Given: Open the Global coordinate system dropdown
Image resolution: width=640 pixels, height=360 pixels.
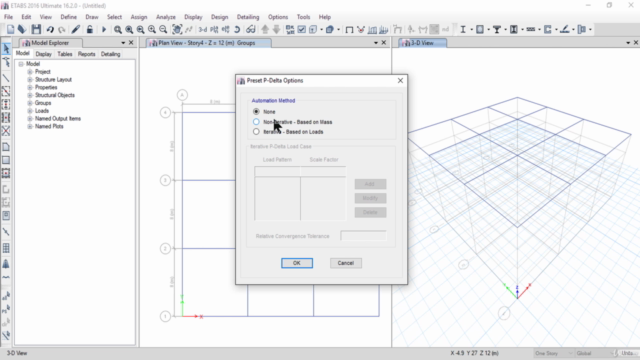Looking at the screenshot, I should click(594, 353).
